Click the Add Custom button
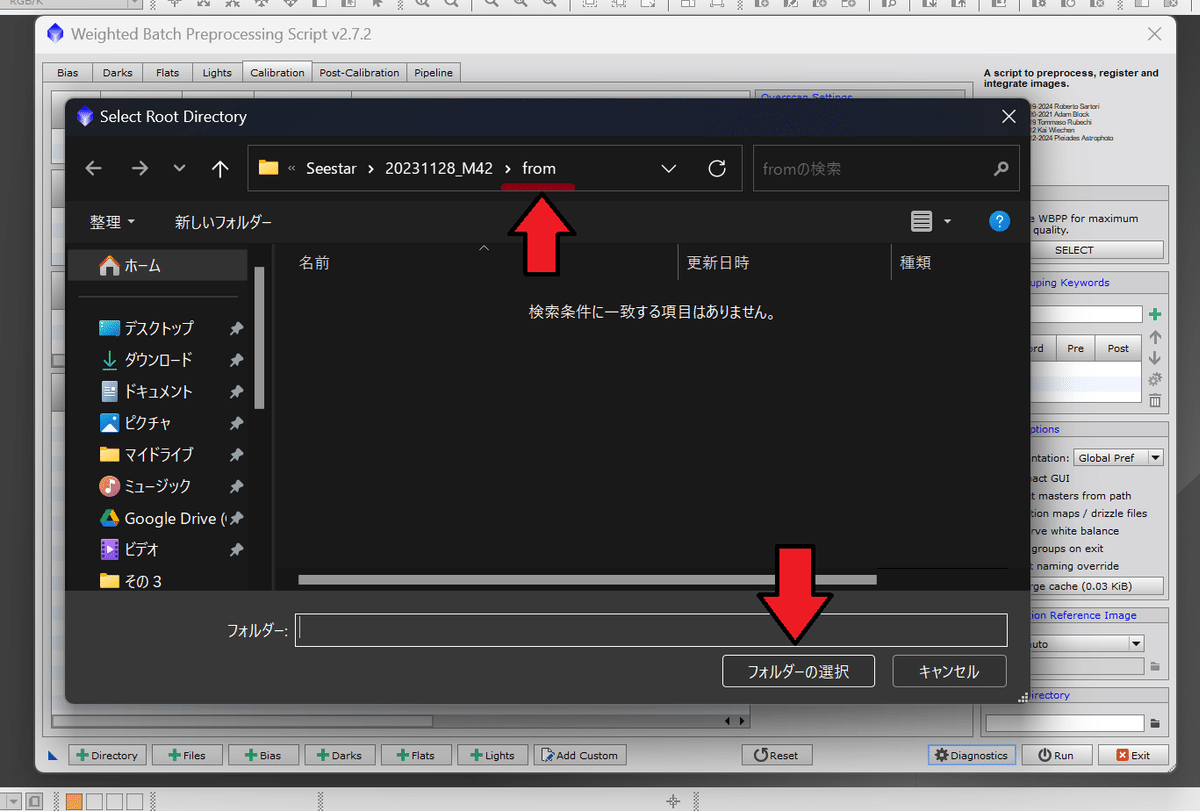The height and width of the screenshot is (811, 1200). pos(580,755)
